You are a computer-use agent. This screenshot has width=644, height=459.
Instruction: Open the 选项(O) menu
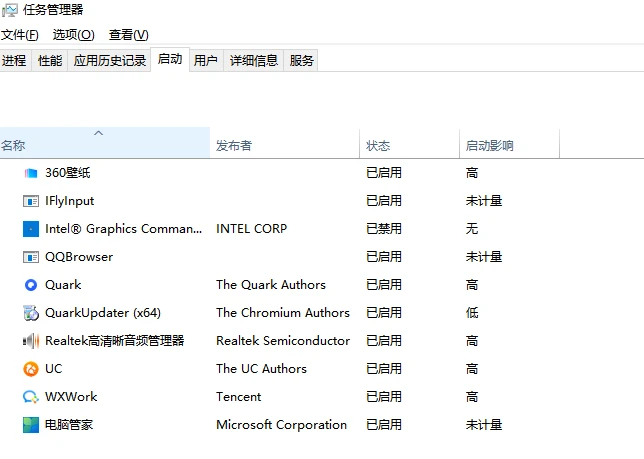click(x=74, y=35)
